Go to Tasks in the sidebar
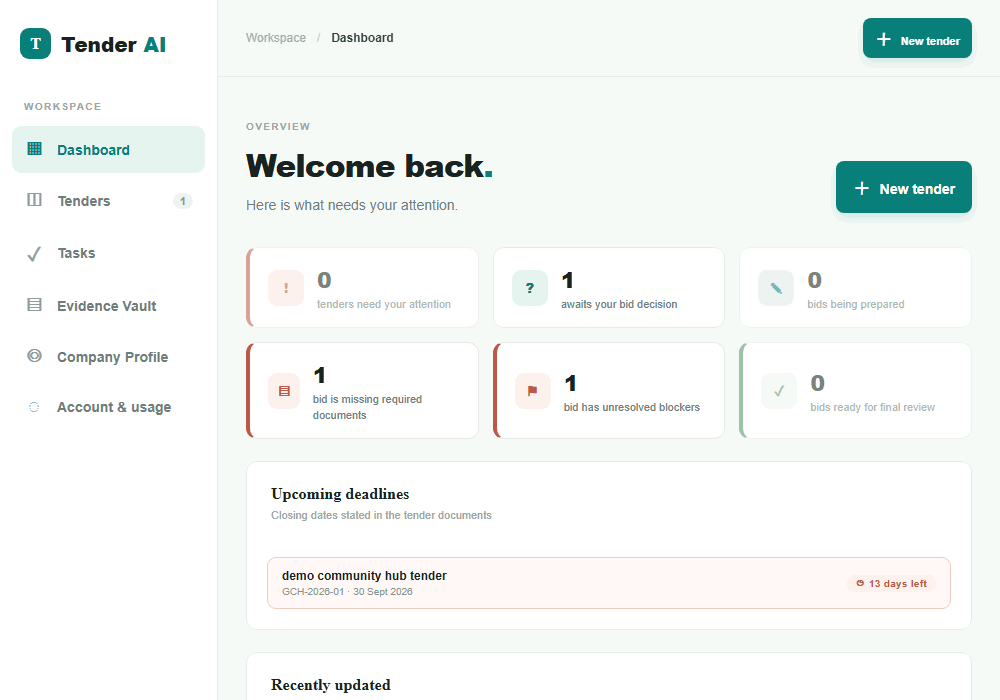Screen dimensions: 1000x700 tap(108, 253)
